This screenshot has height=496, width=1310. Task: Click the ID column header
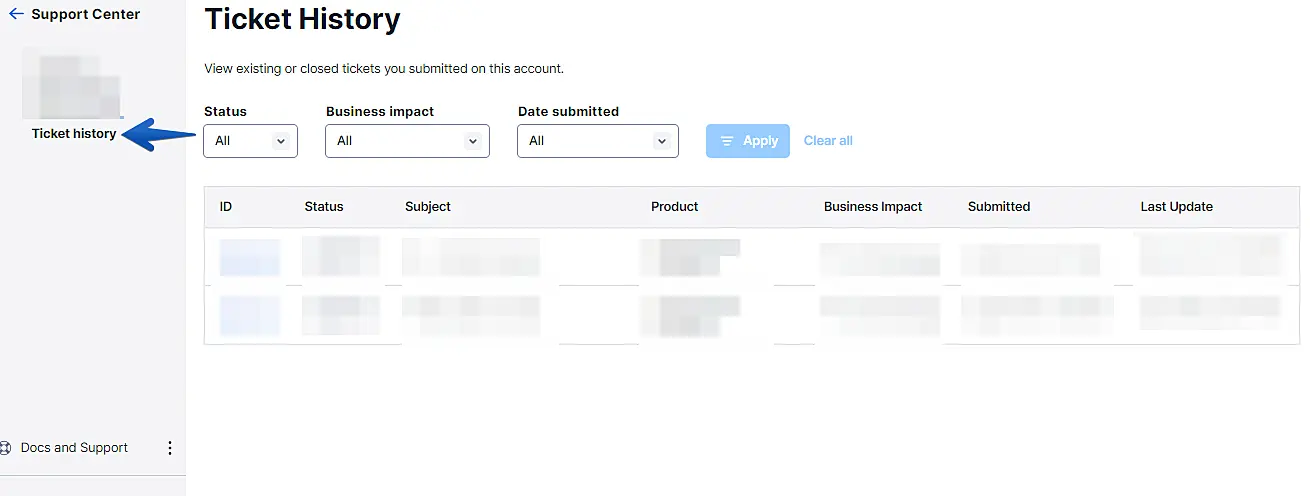click(x=226, y=207)
